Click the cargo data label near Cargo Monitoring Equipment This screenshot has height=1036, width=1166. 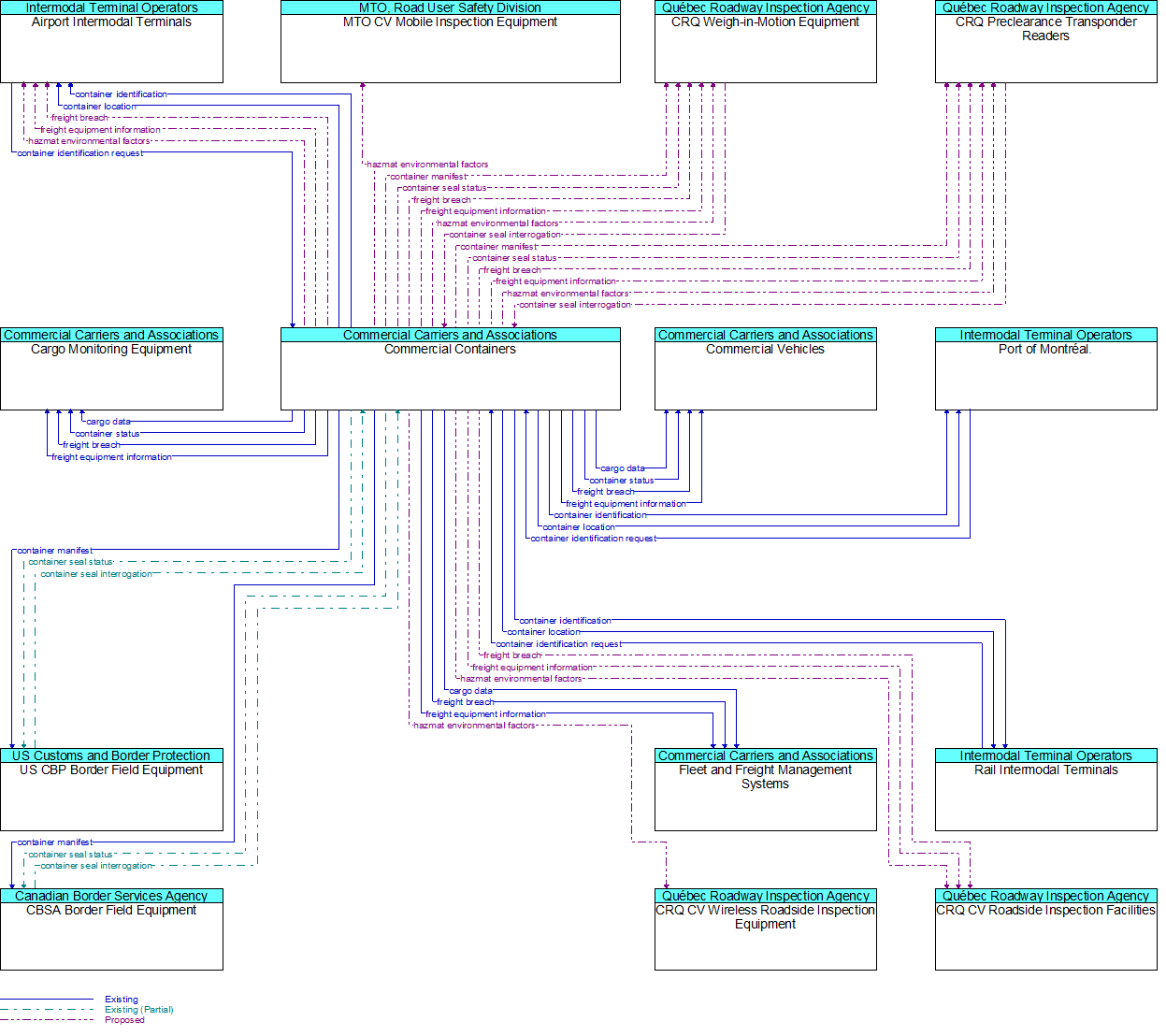click(x=108, y=422)
